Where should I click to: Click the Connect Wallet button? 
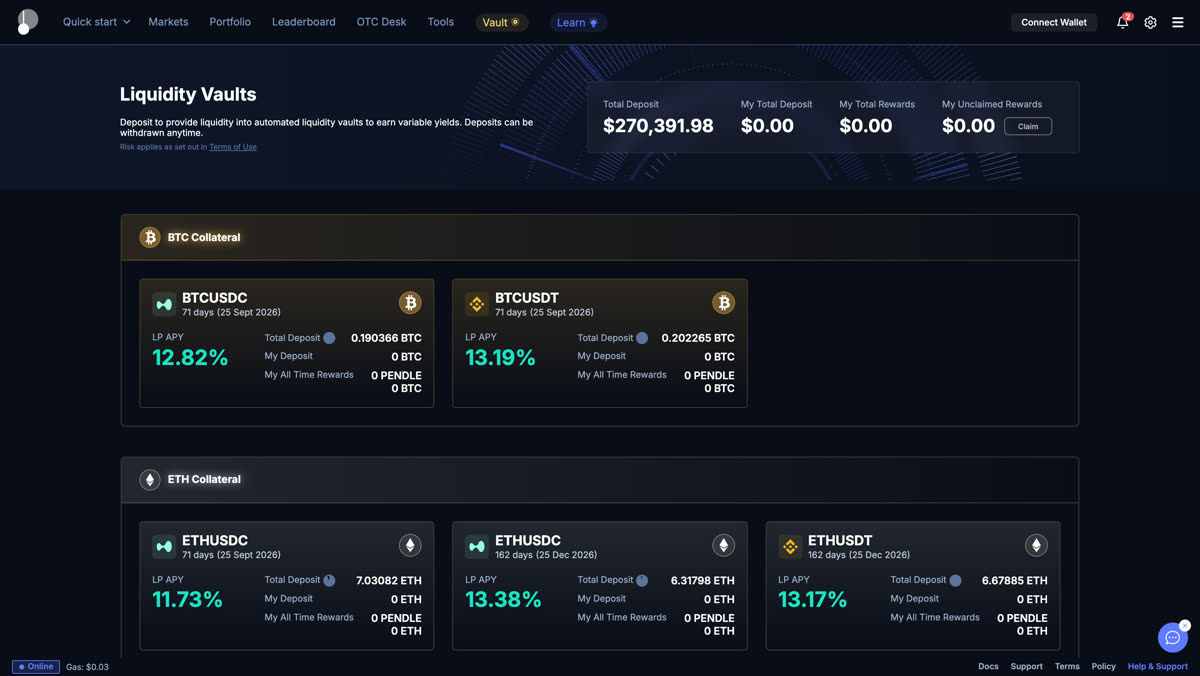click(x=1054, y=22)
